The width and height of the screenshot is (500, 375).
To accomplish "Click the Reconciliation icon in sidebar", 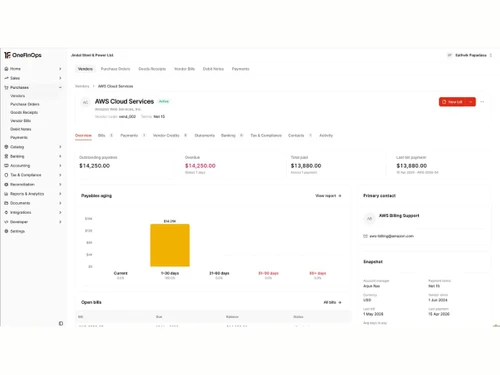I will click(6, 184).
